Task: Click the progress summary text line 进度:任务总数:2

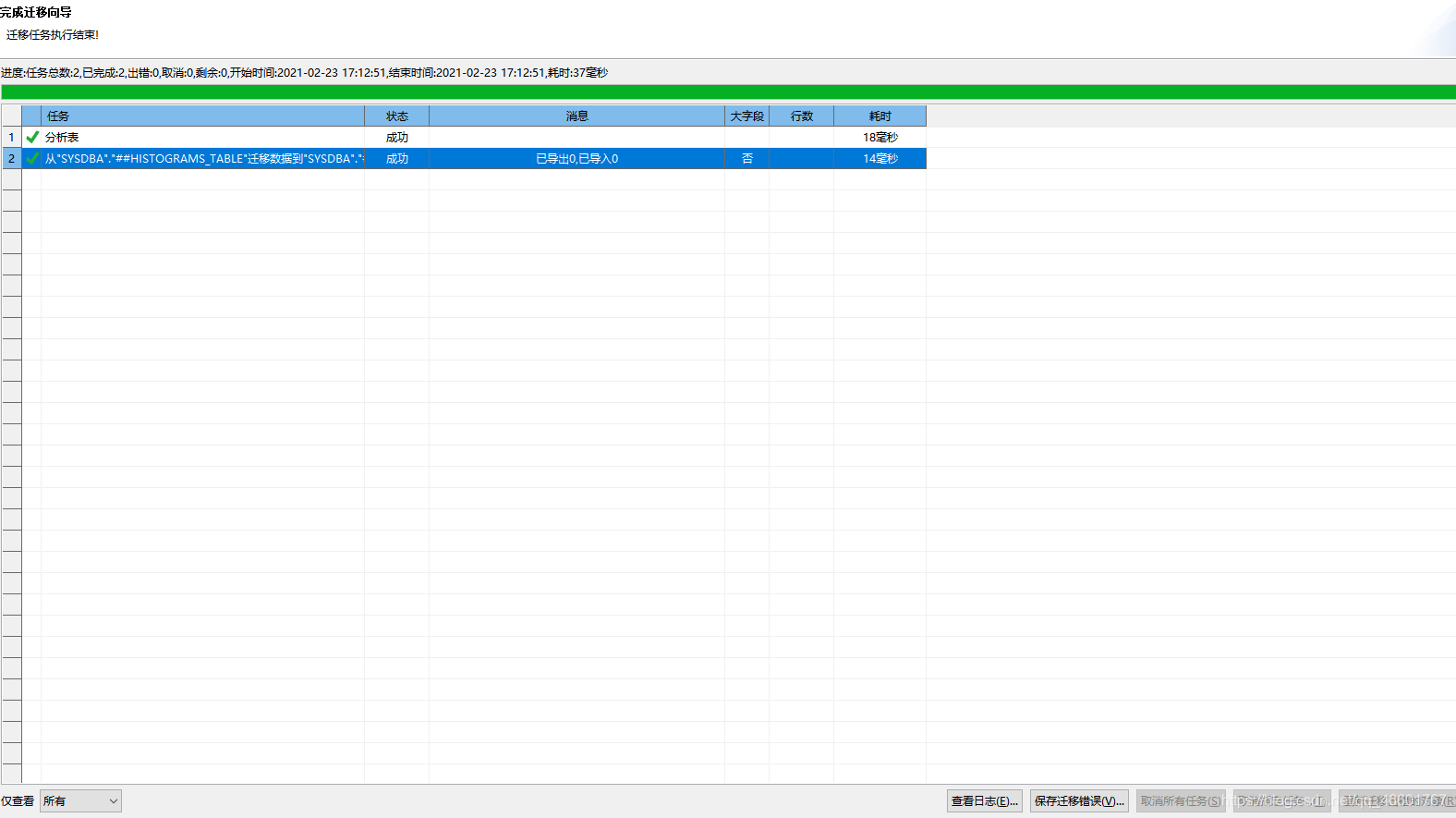Action: (304, 72)
